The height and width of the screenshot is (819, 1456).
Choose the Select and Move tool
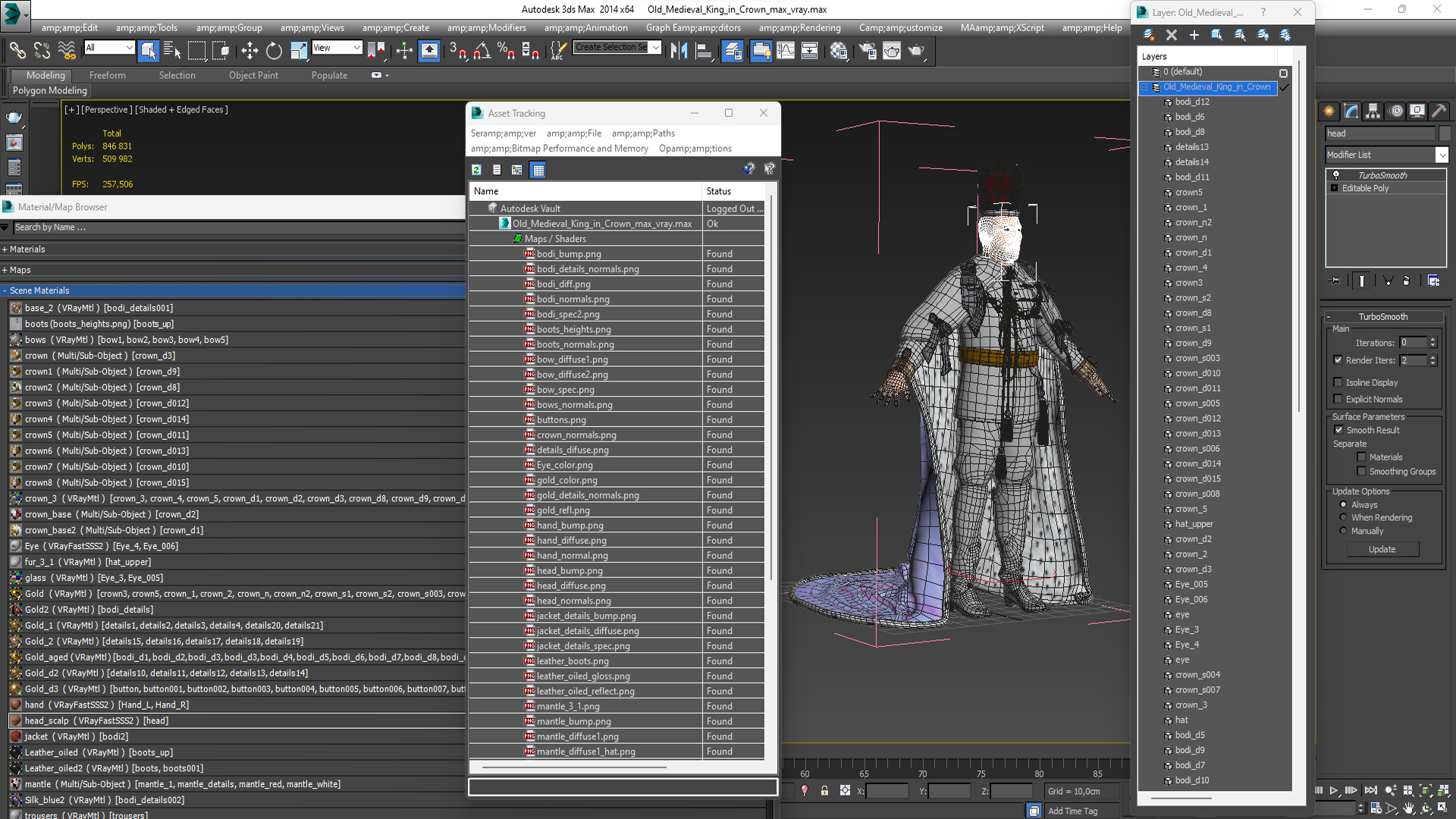[x=249, y=50]
